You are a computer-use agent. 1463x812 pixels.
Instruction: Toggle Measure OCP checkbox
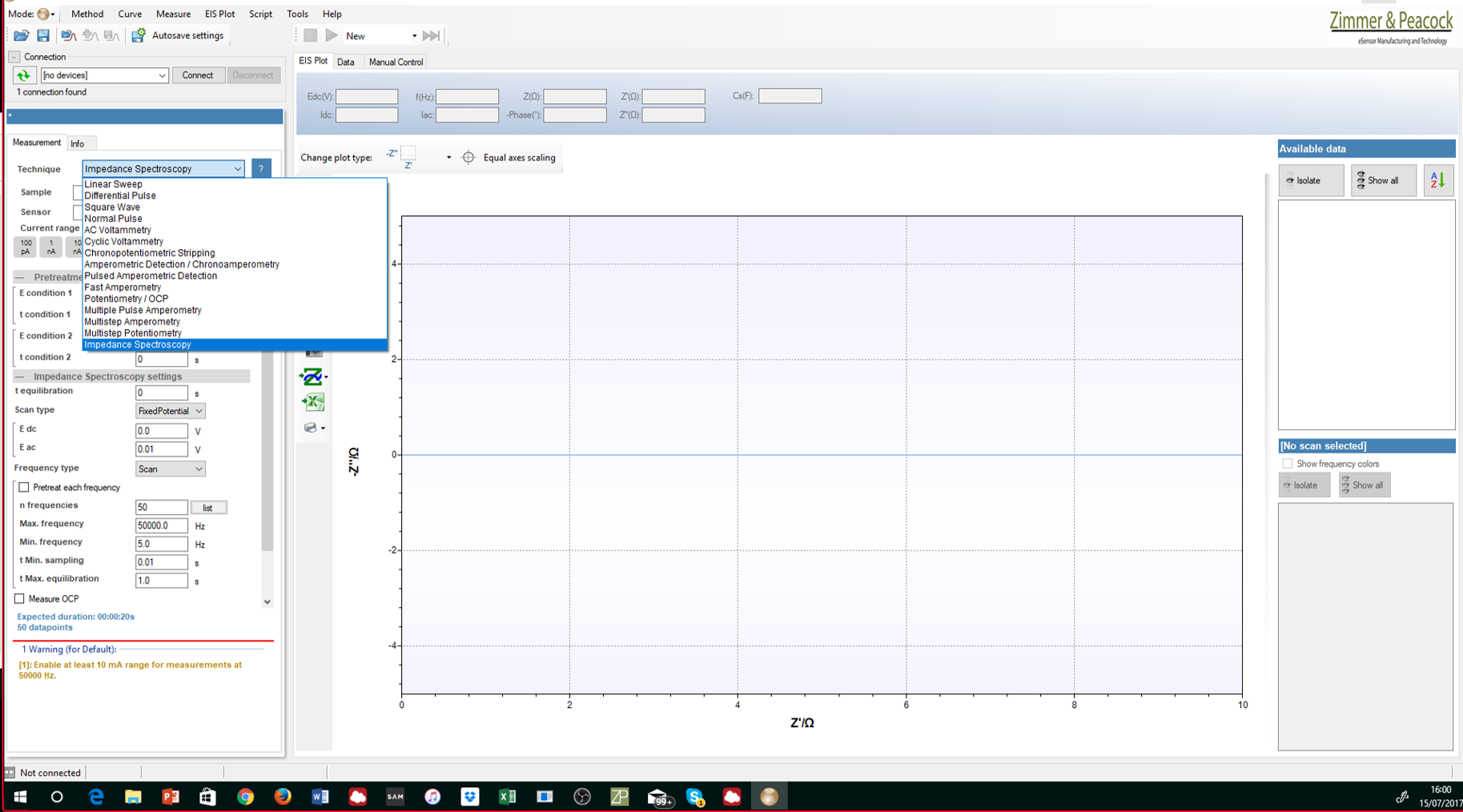(x=19, y=599)
